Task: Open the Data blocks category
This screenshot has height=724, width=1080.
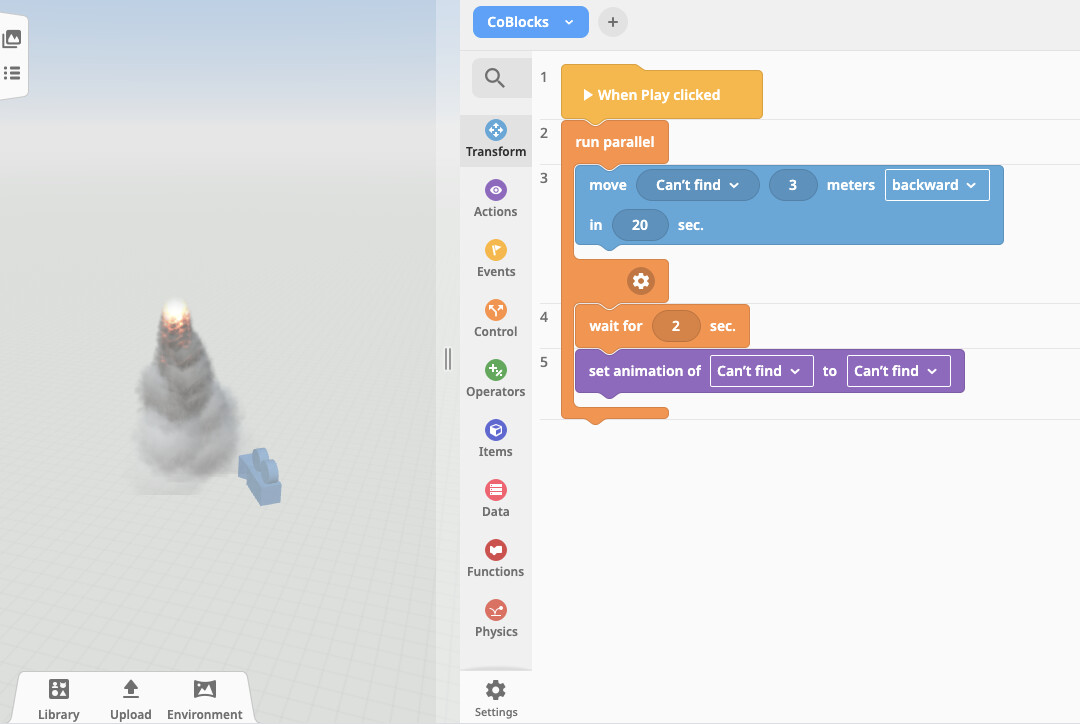Action: click(496, 499)
